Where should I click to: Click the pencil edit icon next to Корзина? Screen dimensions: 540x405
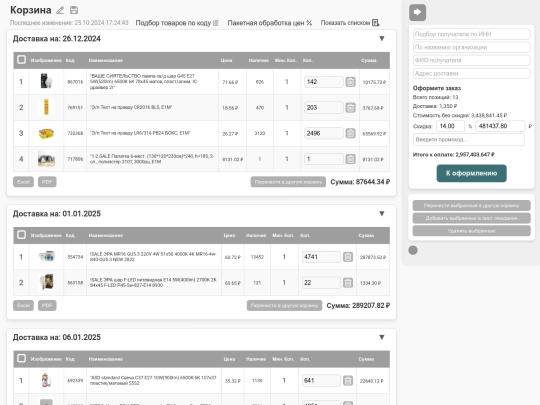tap(60, 10)
